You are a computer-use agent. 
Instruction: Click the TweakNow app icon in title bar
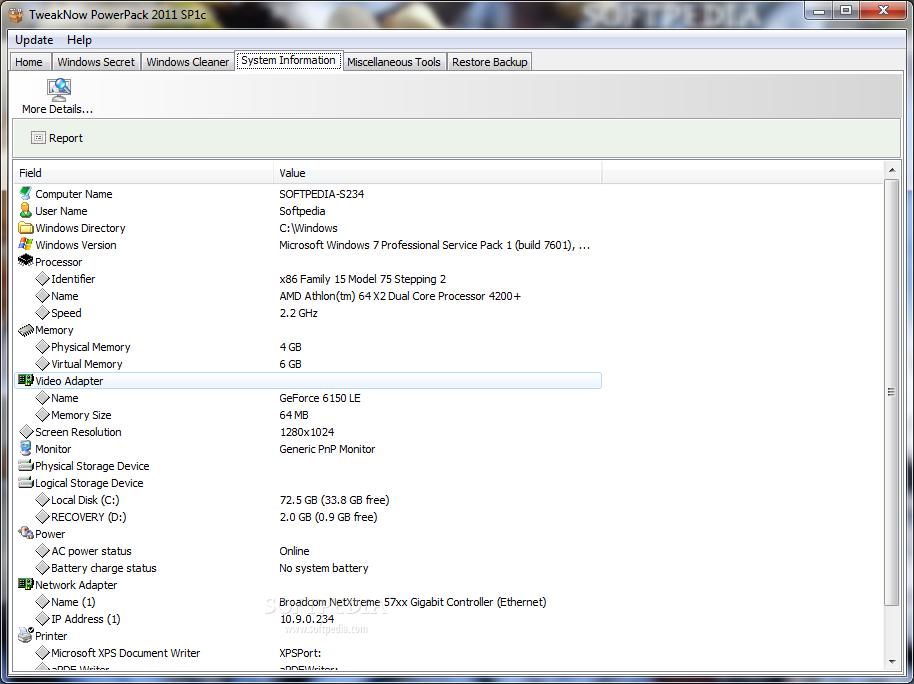(16, 13)
